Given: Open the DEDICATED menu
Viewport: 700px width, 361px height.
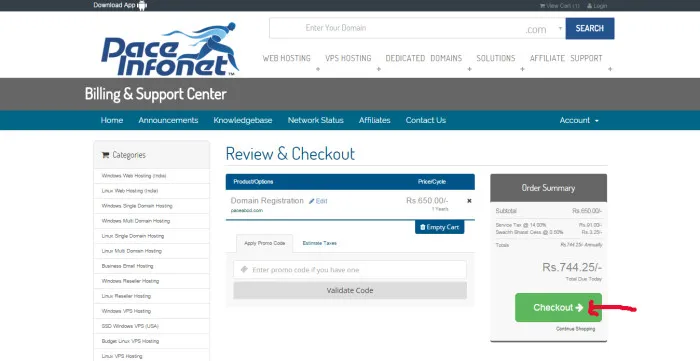Looking at the screenshot, I should click(405, 58).
